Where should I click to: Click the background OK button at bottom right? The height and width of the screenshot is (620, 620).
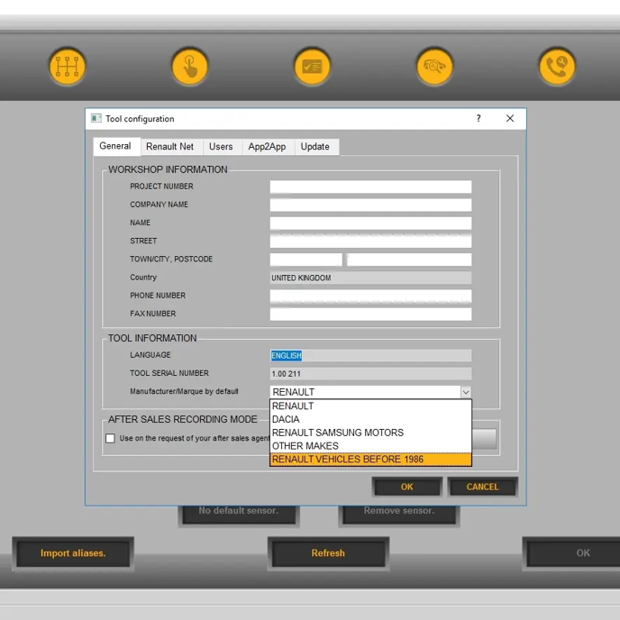point(573,553)
